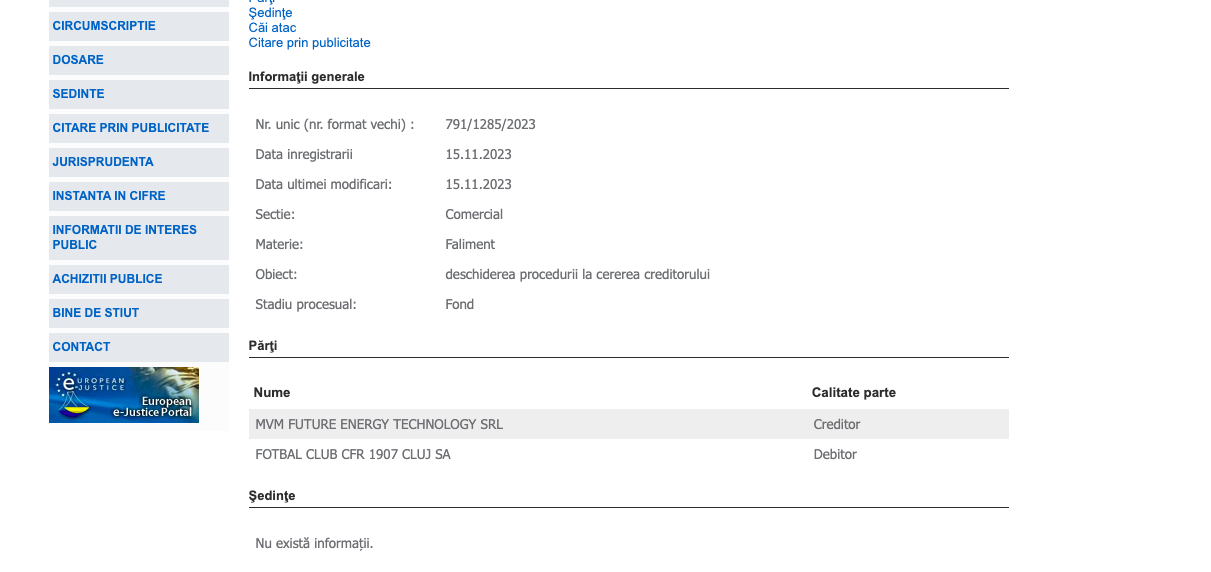
Task: Follow the Citare prin publicitate top link
Action: (x=309, y=43)
